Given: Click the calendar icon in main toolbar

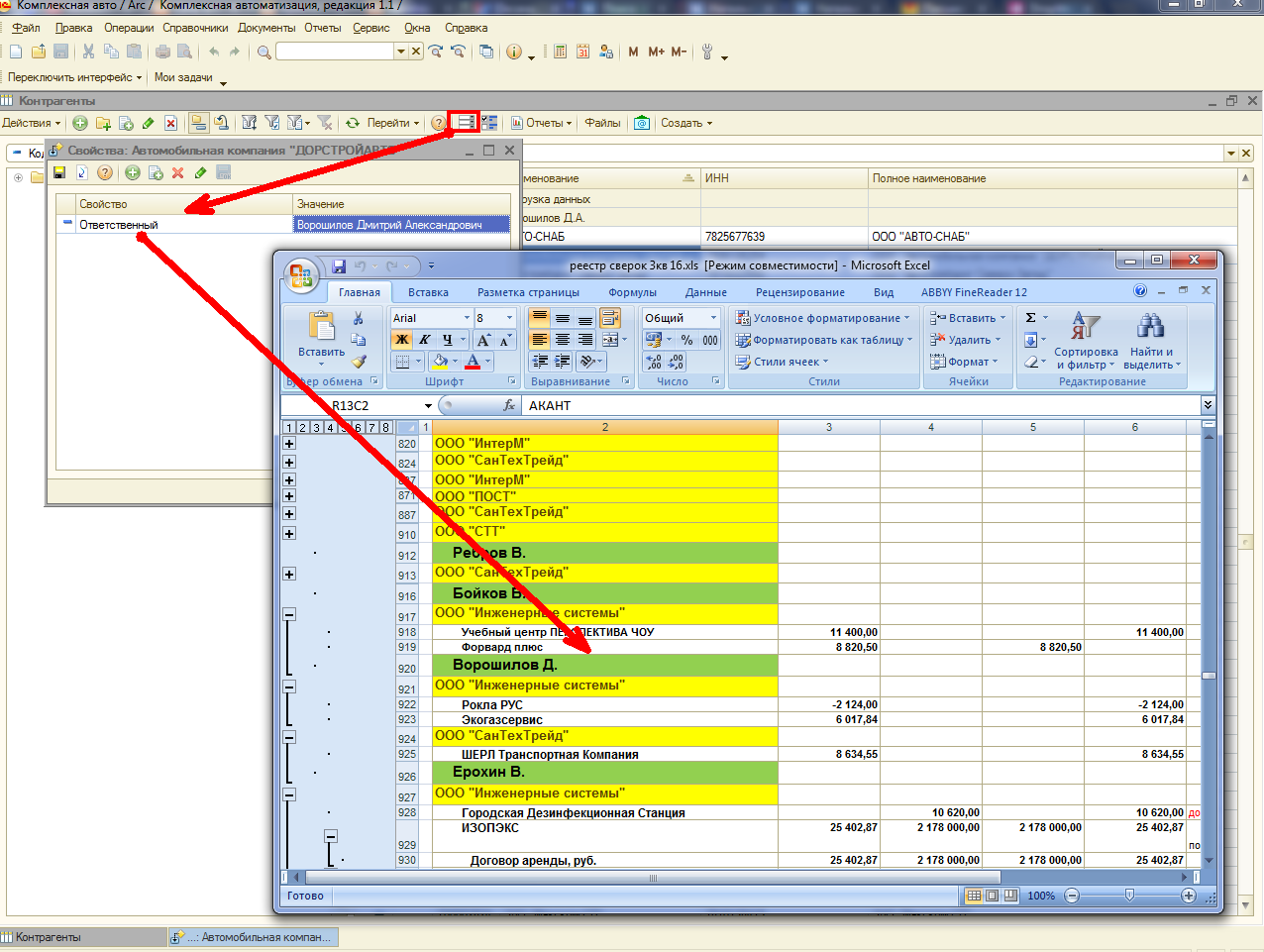Looking at the screenshot, I should click(582, 52).
